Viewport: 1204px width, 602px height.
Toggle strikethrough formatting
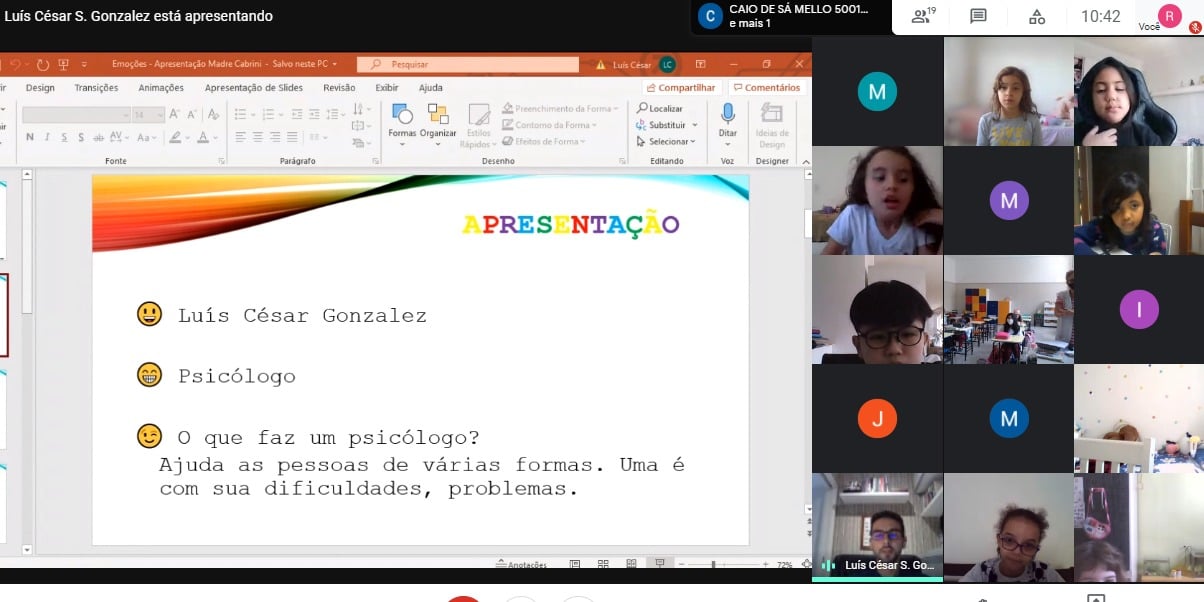[x=98, y=137]
